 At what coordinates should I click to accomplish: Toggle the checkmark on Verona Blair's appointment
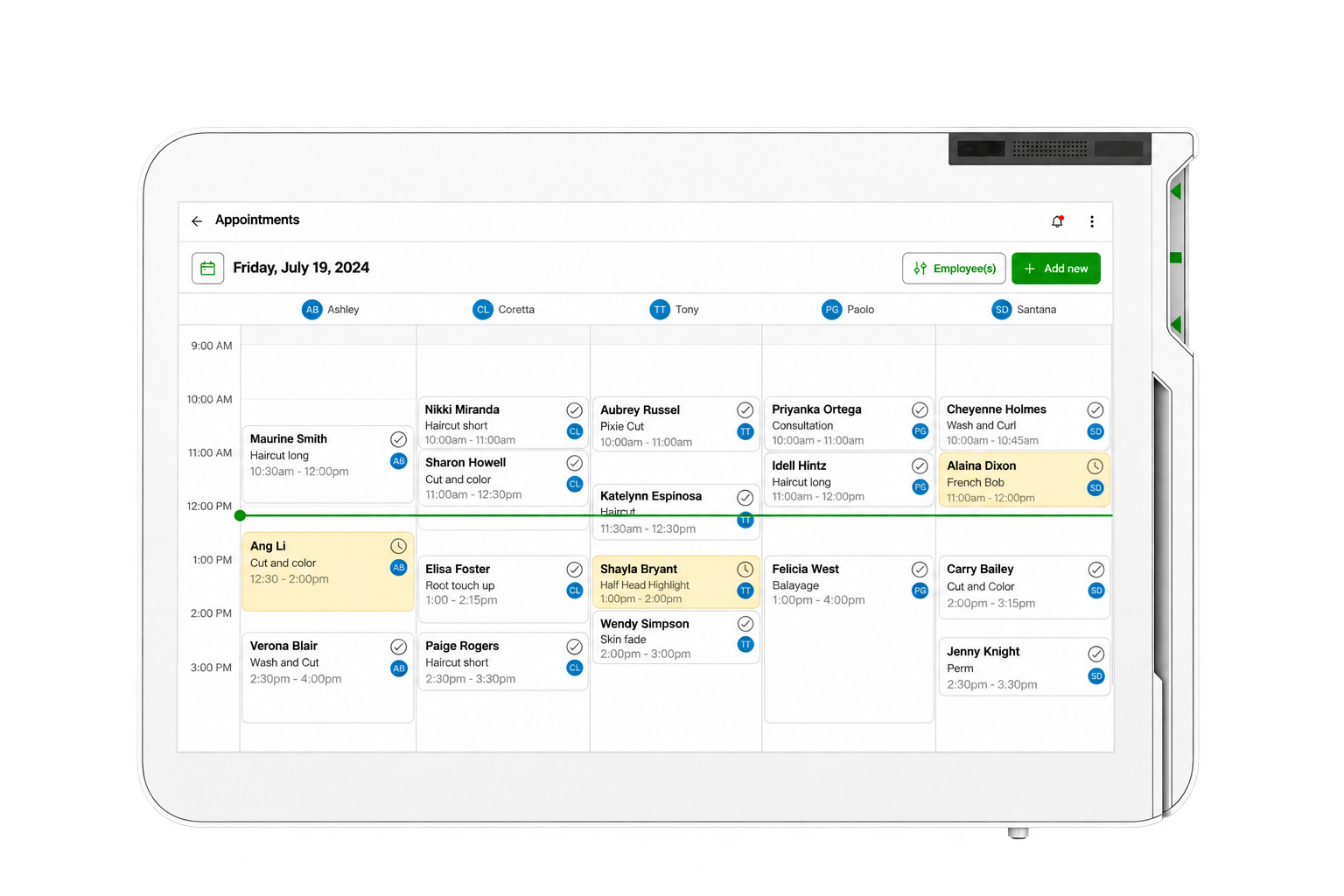tap(398, 647)
